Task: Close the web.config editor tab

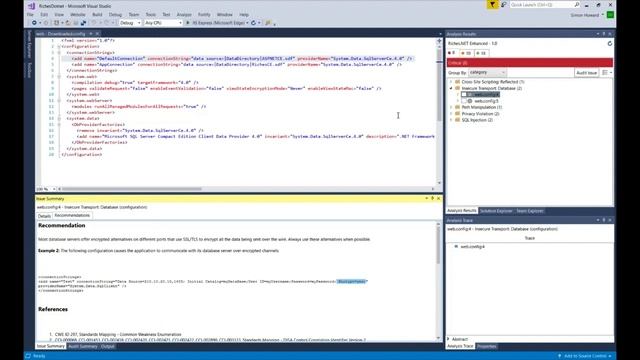Action: (x=97, y=34)
